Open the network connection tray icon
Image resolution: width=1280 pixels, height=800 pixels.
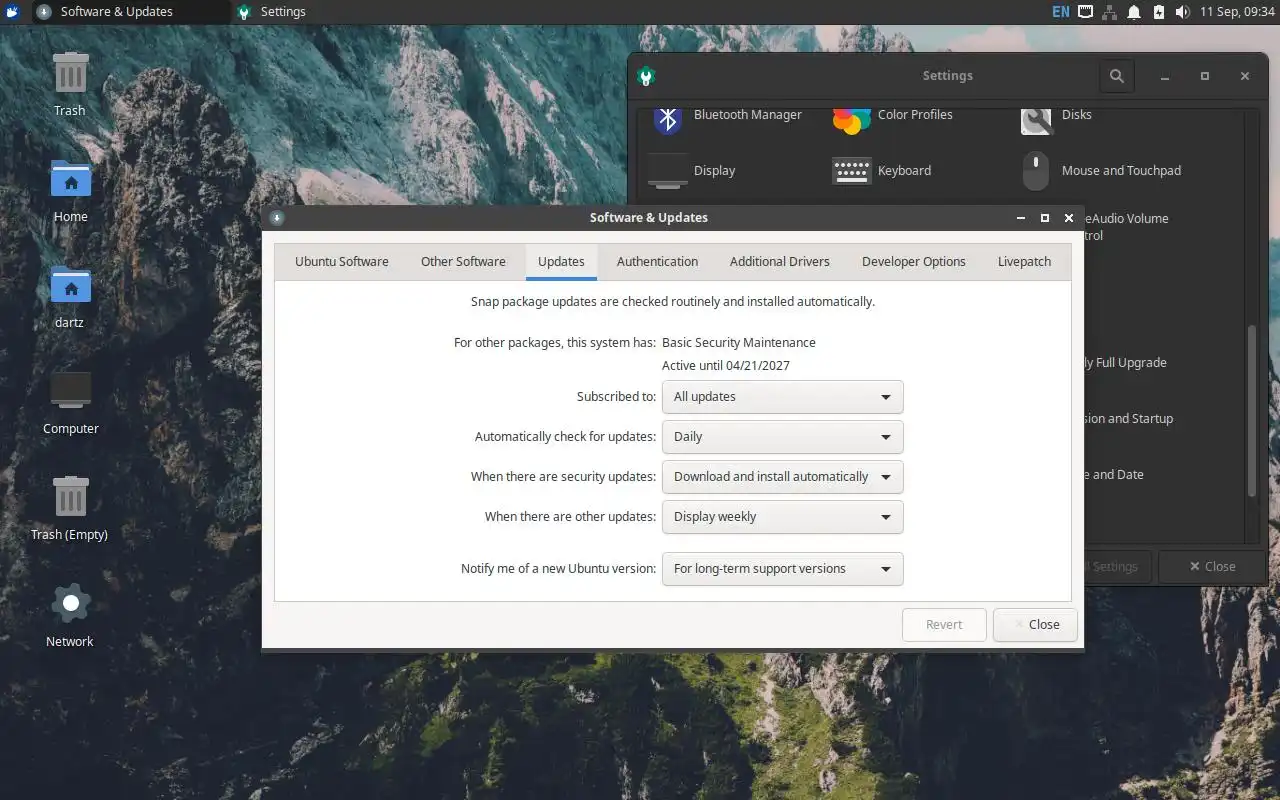(x=1110, y=12)
